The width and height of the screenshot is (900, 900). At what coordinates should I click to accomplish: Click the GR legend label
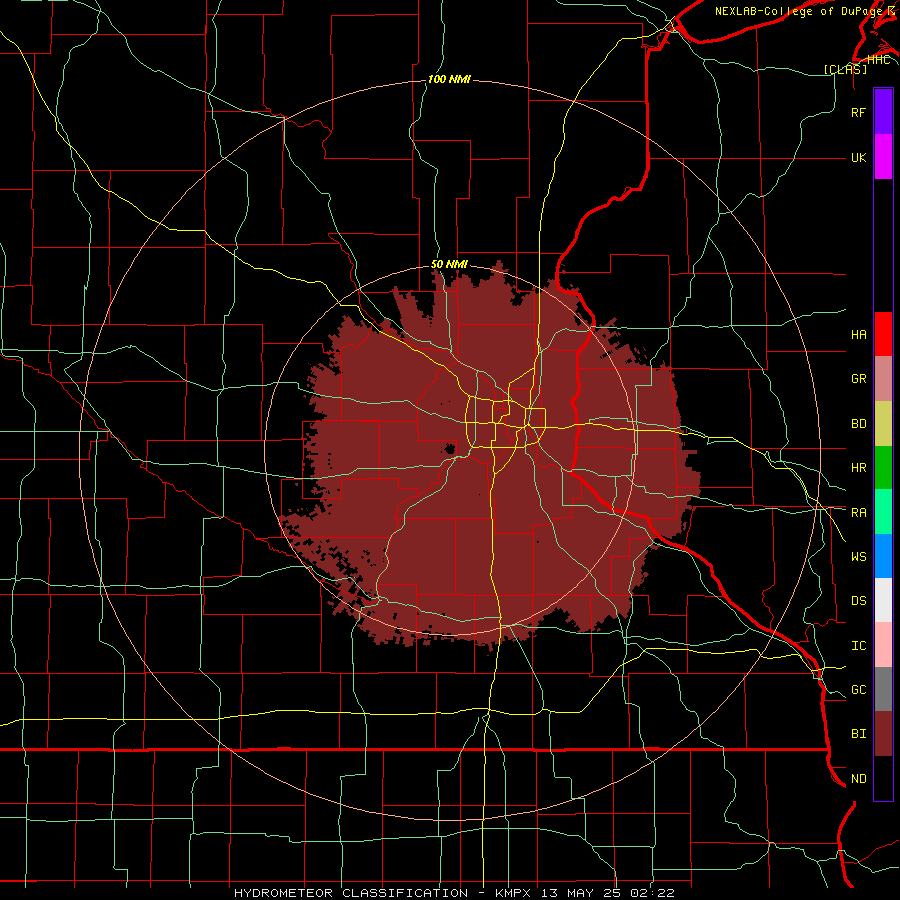pyautogui.click(x=858, y=378)
